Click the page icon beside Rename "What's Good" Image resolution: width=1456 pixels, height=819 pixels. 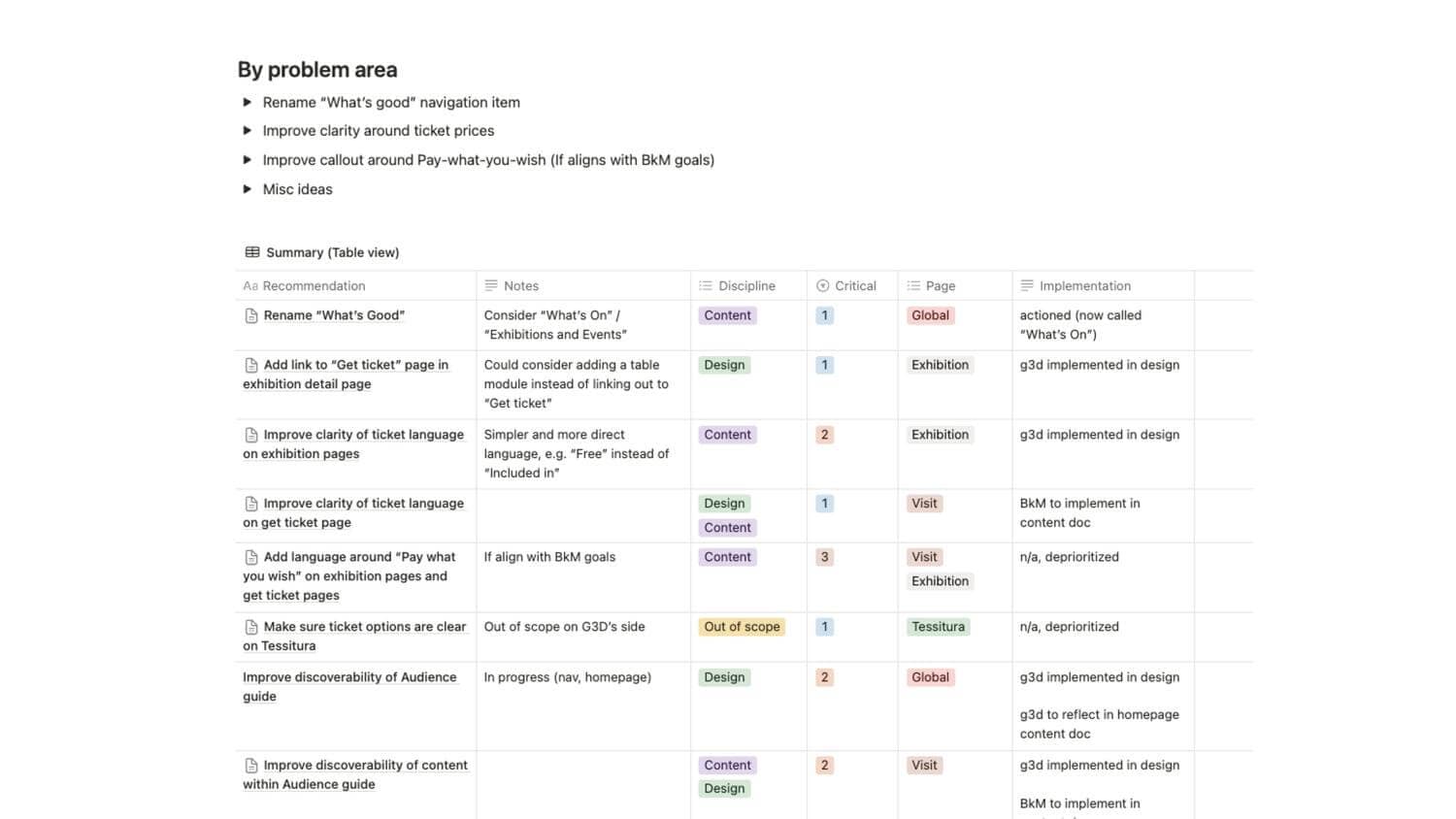coord(251,315)
